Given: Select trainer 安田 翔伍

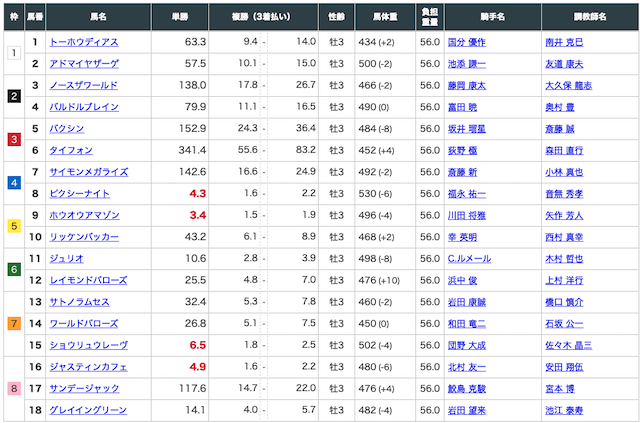Looking at the screenshot, I should click(x=564, y=367).
